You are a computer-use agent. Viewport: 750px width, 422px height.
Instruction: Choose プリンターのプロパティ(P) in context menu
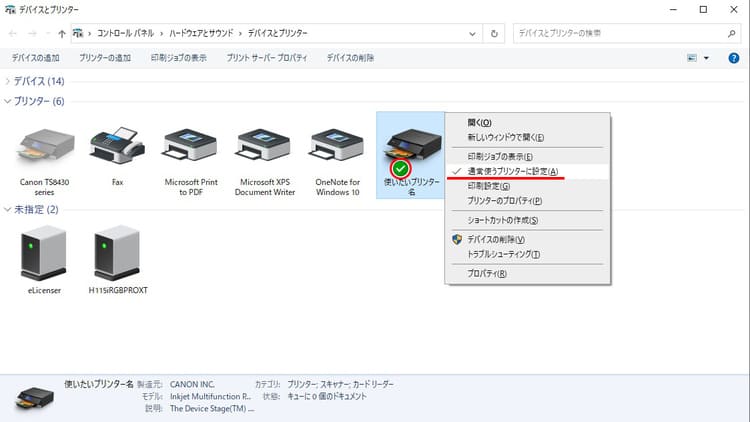tap(527, 200)
